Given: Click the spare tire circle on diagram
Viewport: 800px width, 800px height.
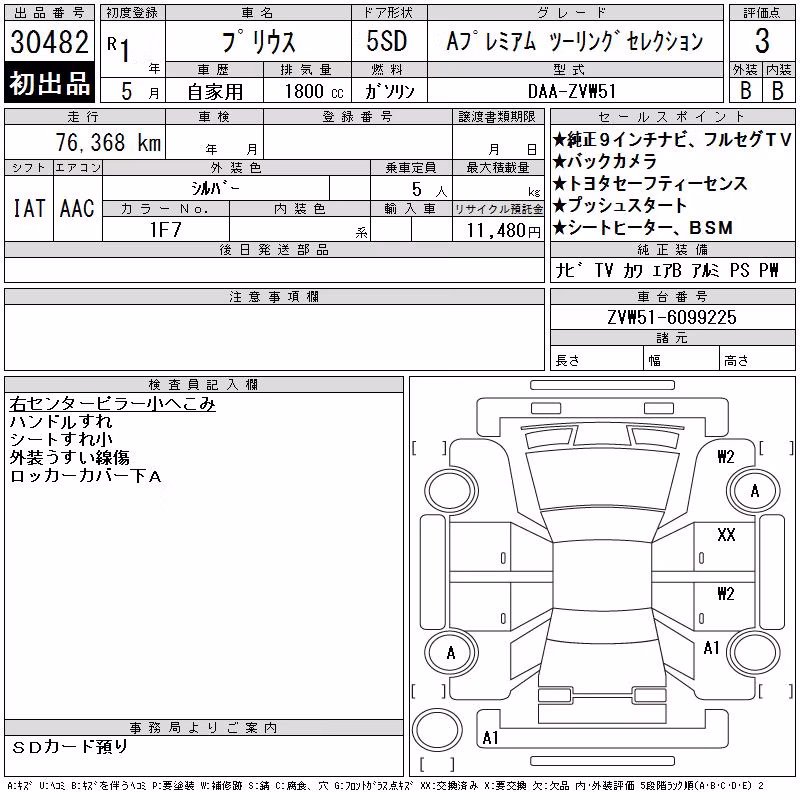Looking at the screenshot, I should (437, 729).
